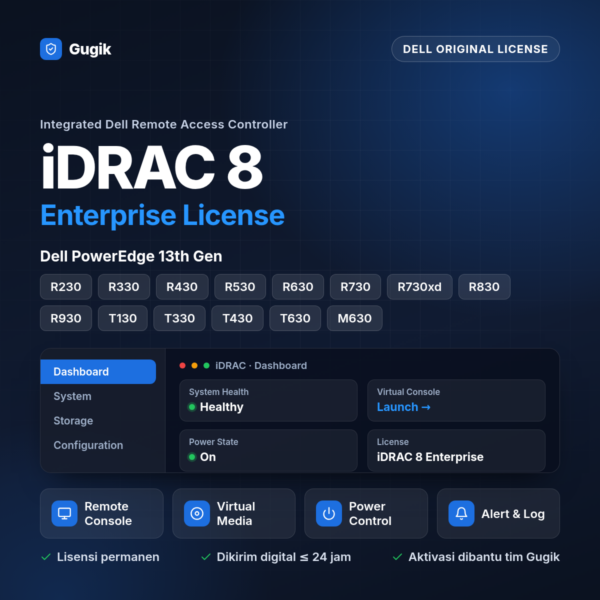Screen dimensions: 600x600
Task: Click the Virtual Console card label
Action: point(408,392)
